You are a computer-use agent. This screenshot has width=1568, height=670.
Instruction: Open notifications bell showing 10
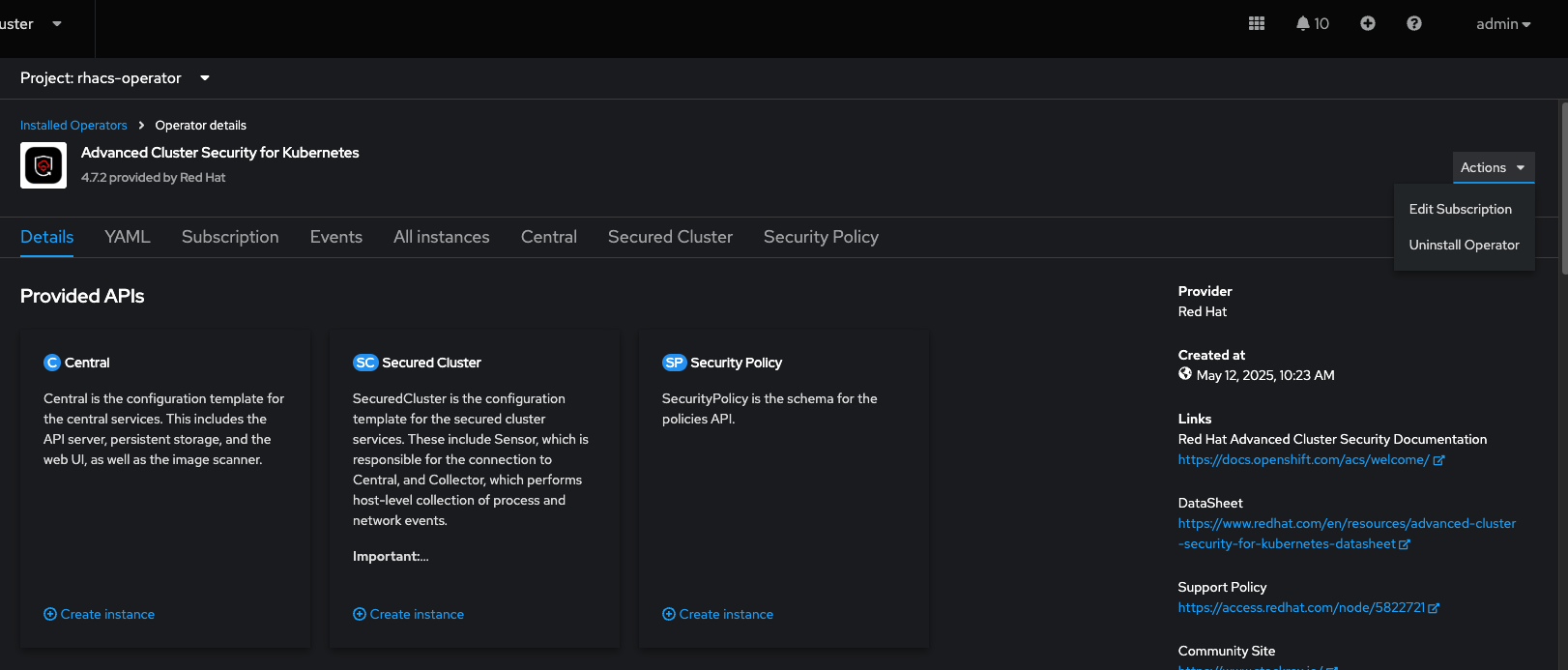click(x=1313, y=23)
